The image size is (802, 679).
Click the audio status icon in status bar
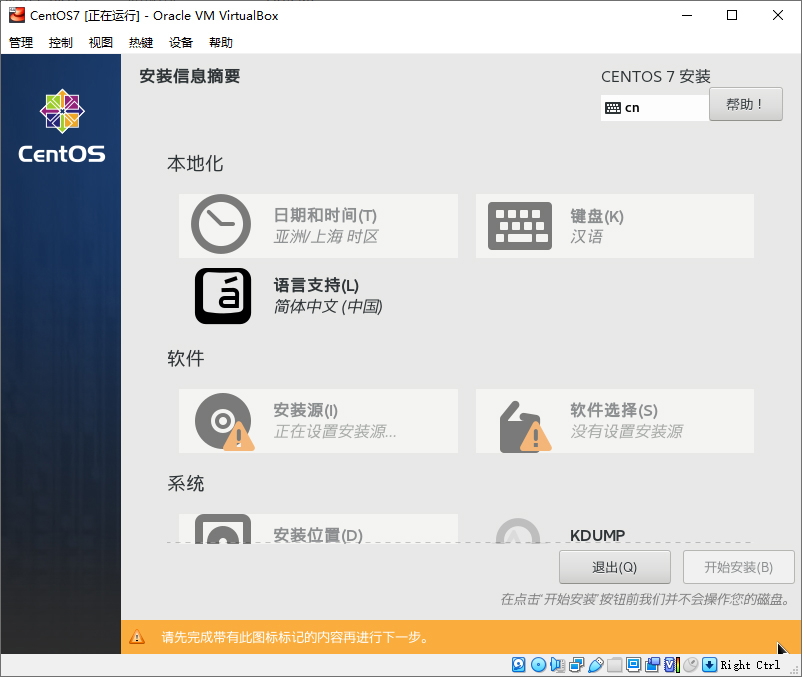tap(558, 664)
